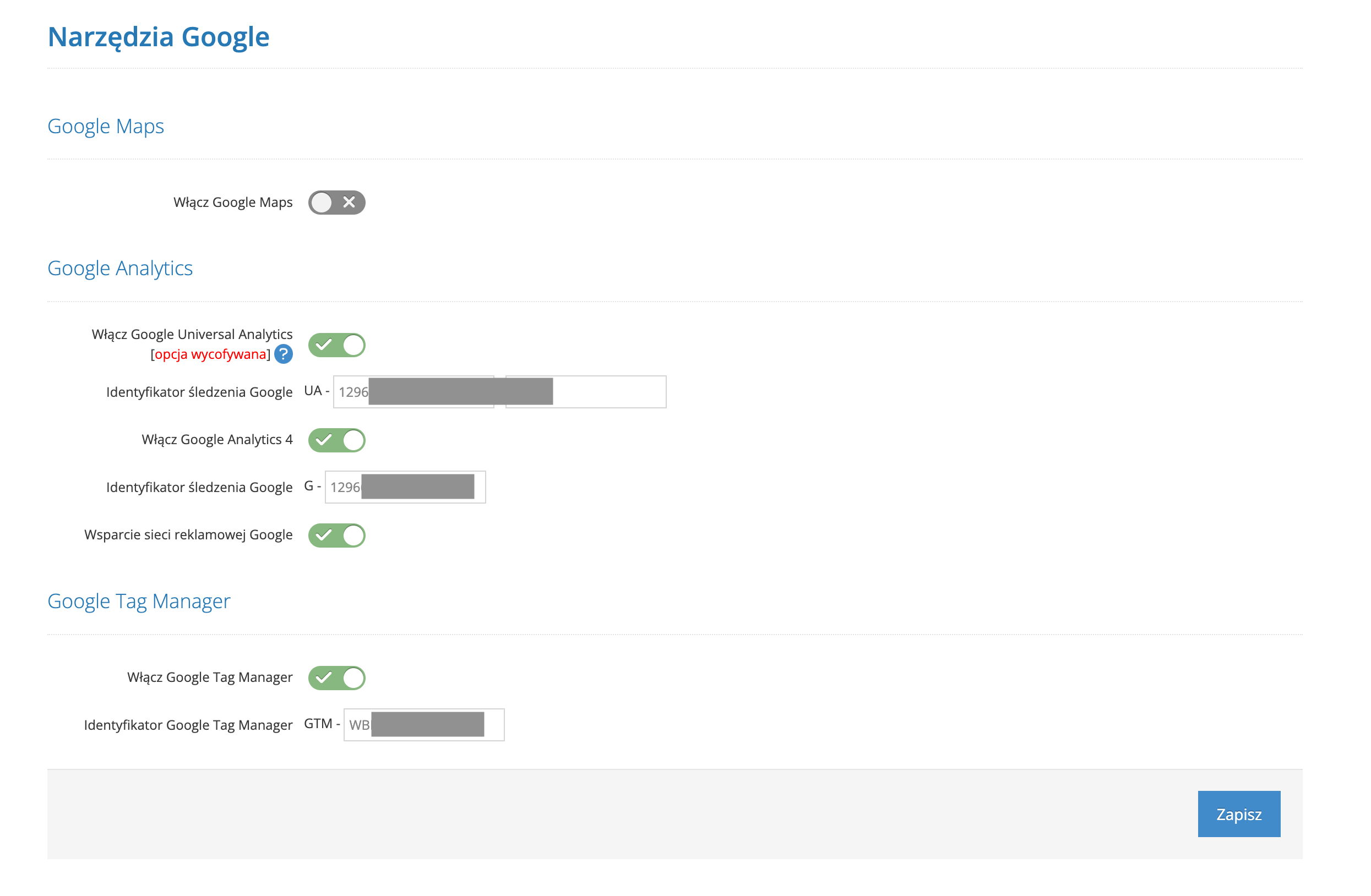Click the "Wsparcie sieci reklamowej Google" label text

pyautogui.click(x=188, y=535)
